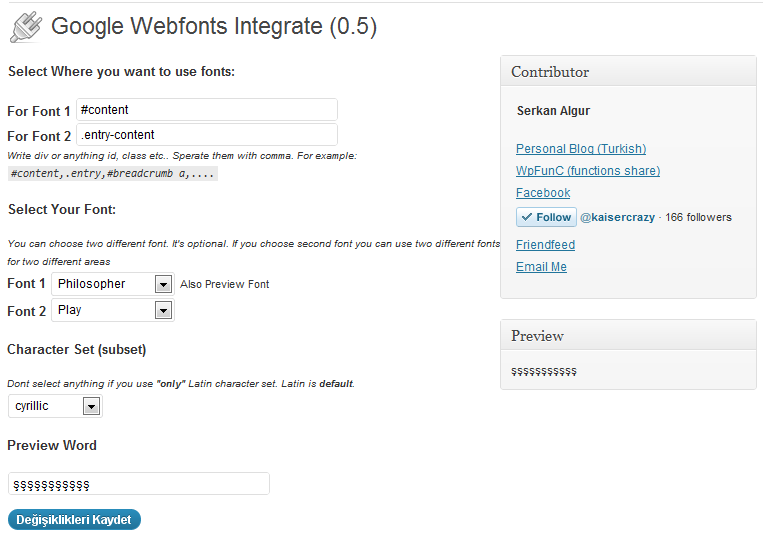The image size is (763, 546).
Task: Click the For Font 1 input field
Action: click(207, 110)
